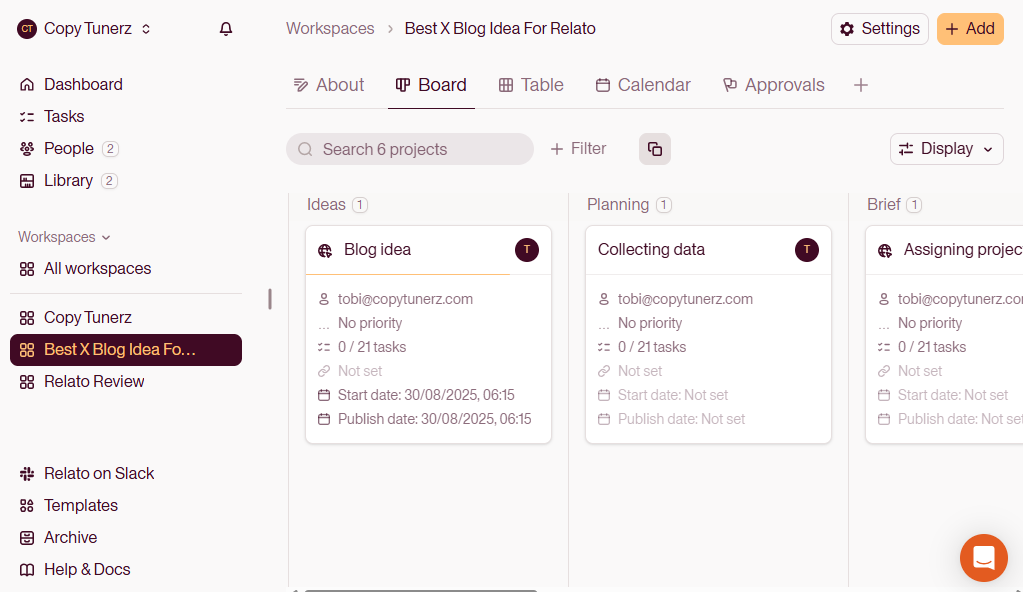Switch to the Table tab
Viewport: 1023px width, 592px height.
pyautogui.click(x=531, y=85)
